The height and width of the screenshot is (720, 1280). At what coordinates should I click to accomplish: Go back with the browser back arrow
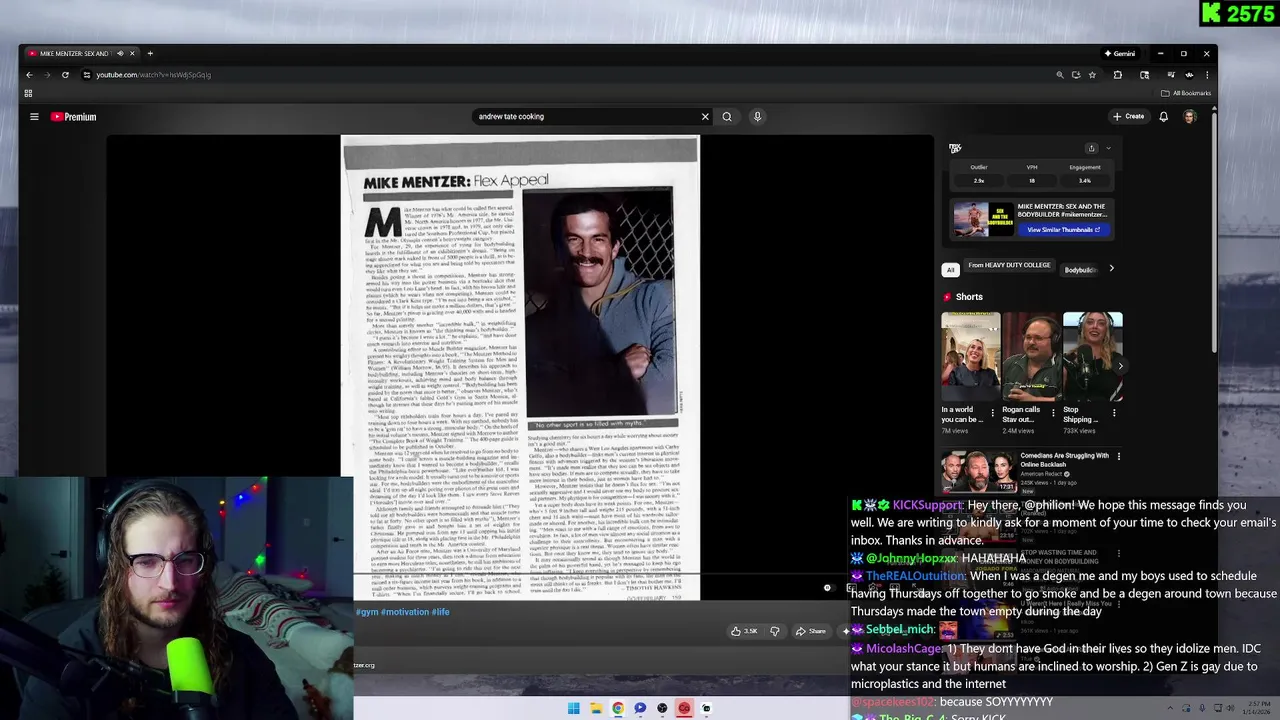29,75
